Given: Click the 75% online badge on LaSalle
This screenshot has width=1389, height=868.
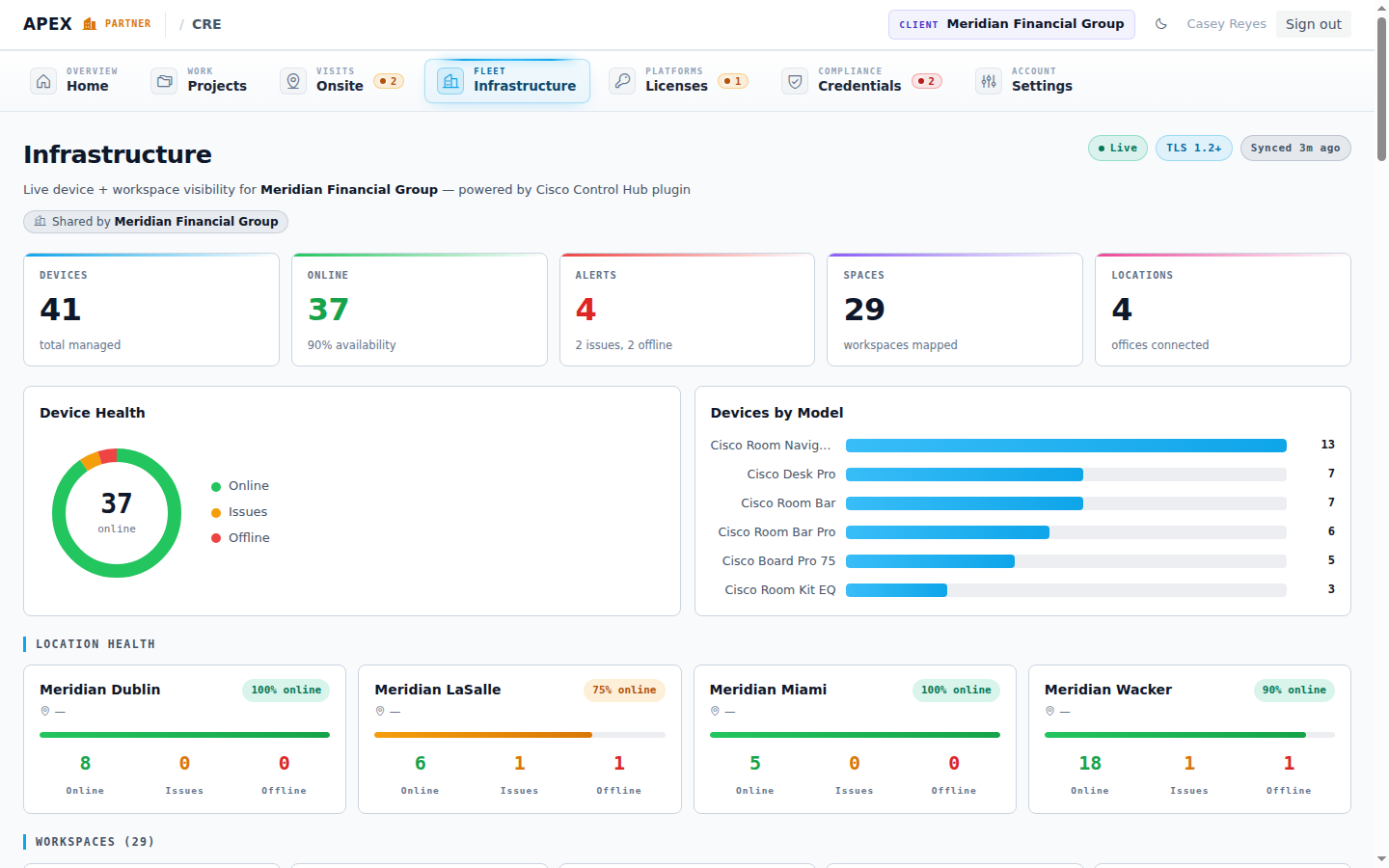Looking at the screenshot, I should click(624, 691).
